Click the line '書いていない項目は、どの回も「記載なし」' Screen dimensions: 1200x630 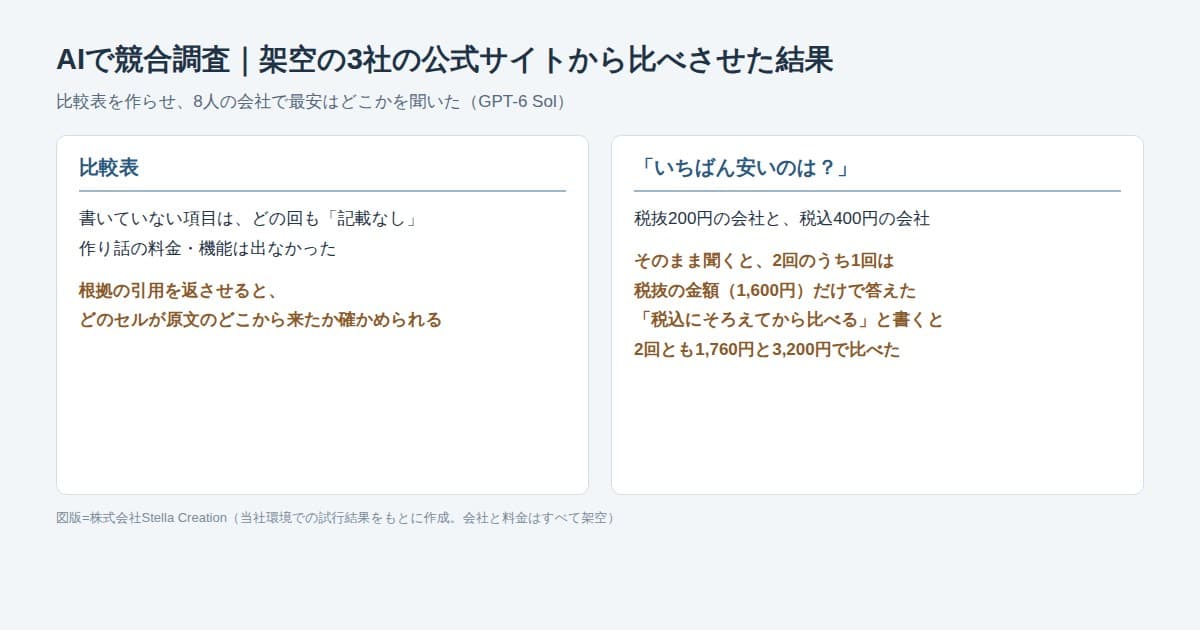coord(247,218)
